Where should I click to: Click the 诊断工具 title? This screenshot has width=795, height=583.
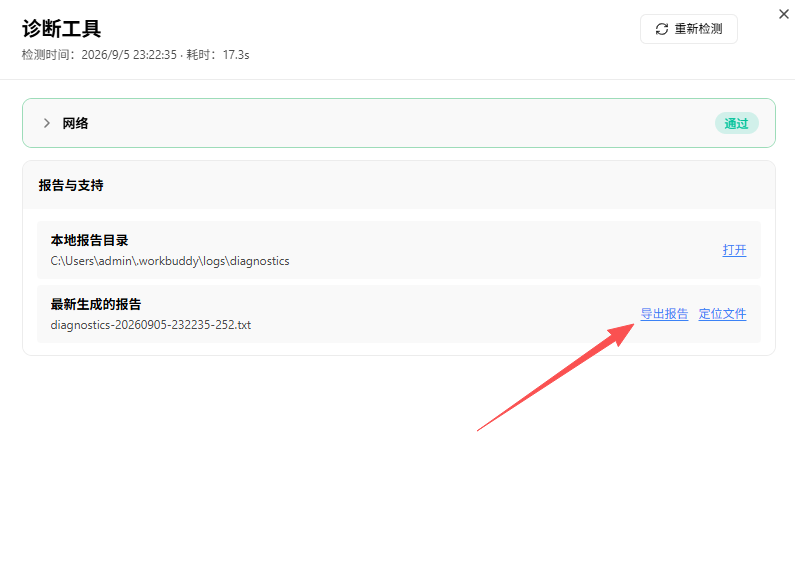(61, 28)
